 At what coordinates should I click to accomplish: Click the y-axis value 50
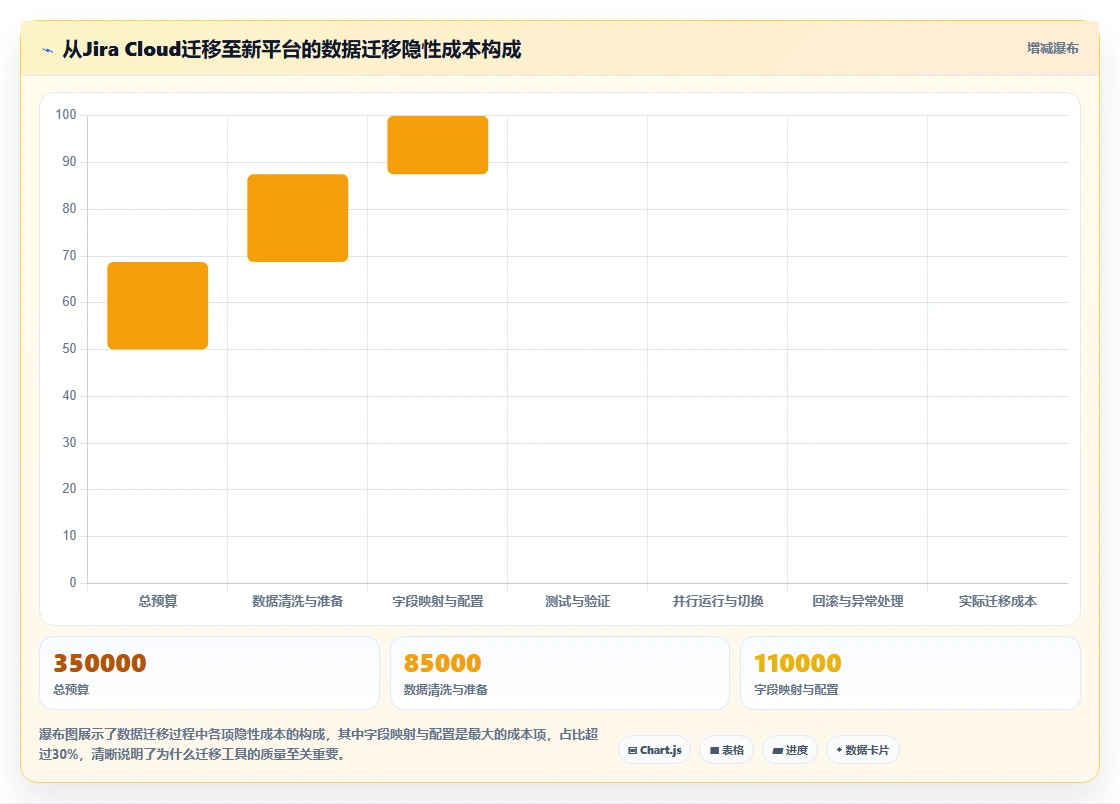(69, 348)
